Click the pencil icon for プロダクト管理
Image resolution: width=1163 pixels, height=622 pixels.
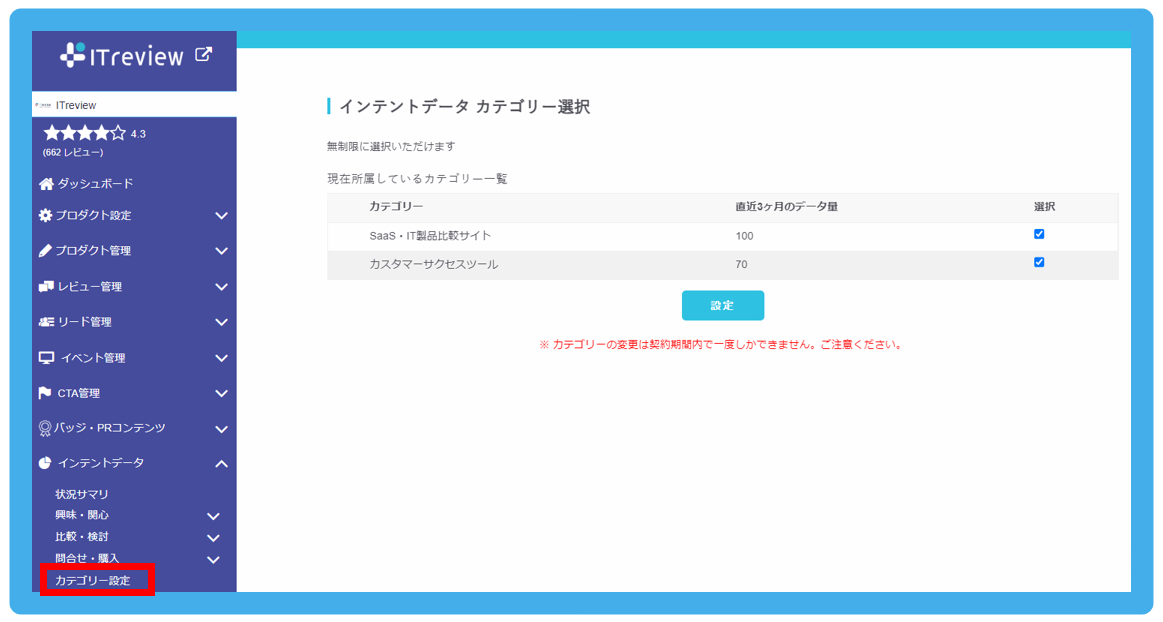pos(46,250)
